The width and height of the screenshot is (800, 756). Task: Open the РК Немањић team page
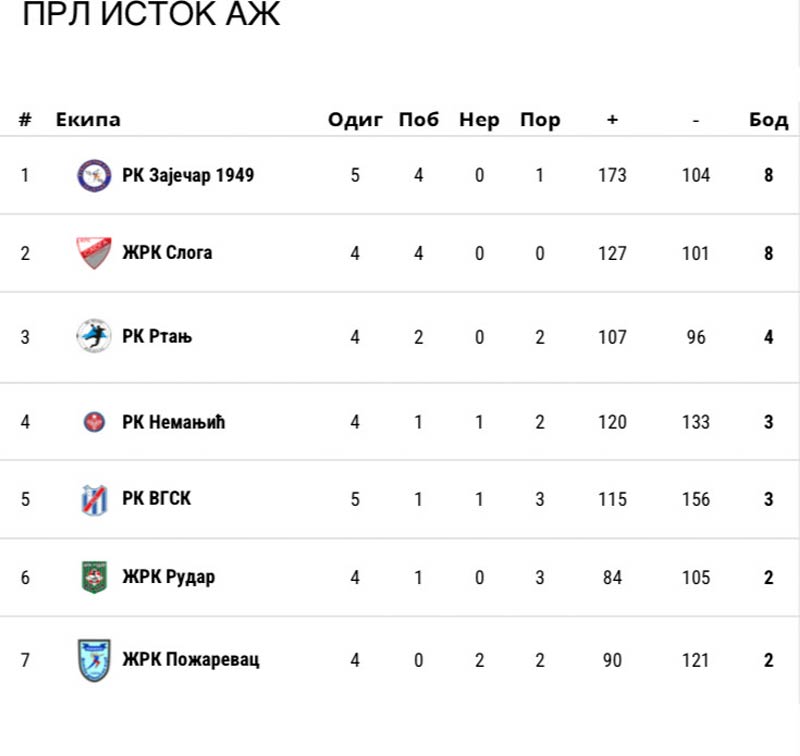(x=174, y=422)
